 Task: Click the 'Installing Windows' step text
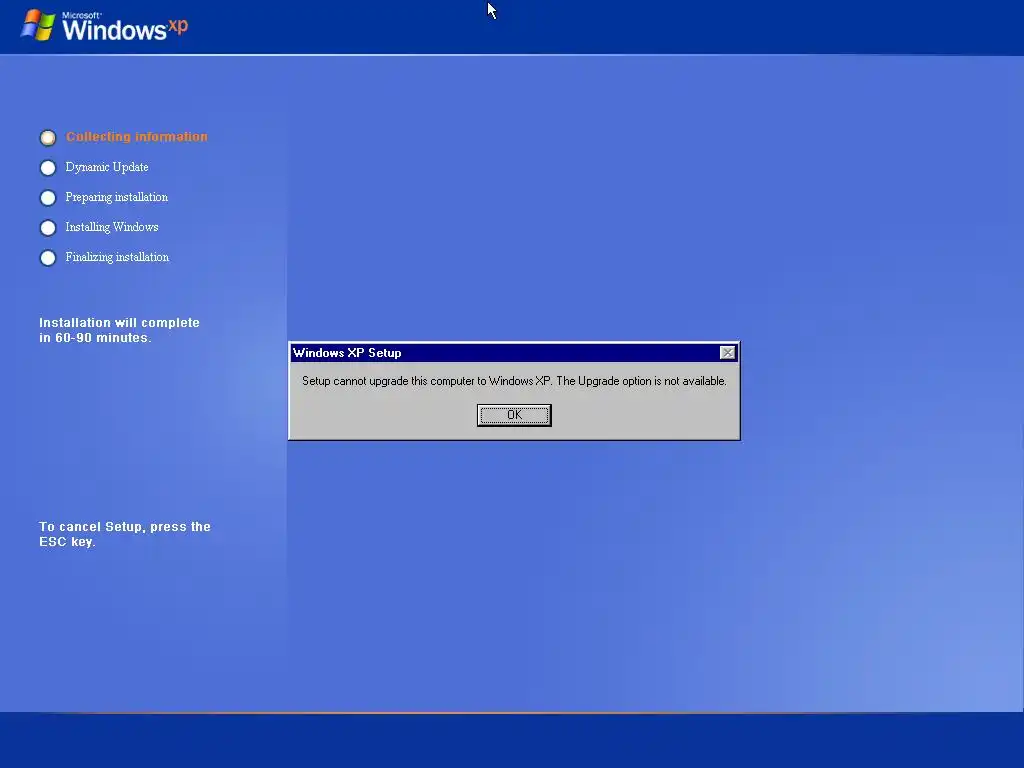click(112, 227)
